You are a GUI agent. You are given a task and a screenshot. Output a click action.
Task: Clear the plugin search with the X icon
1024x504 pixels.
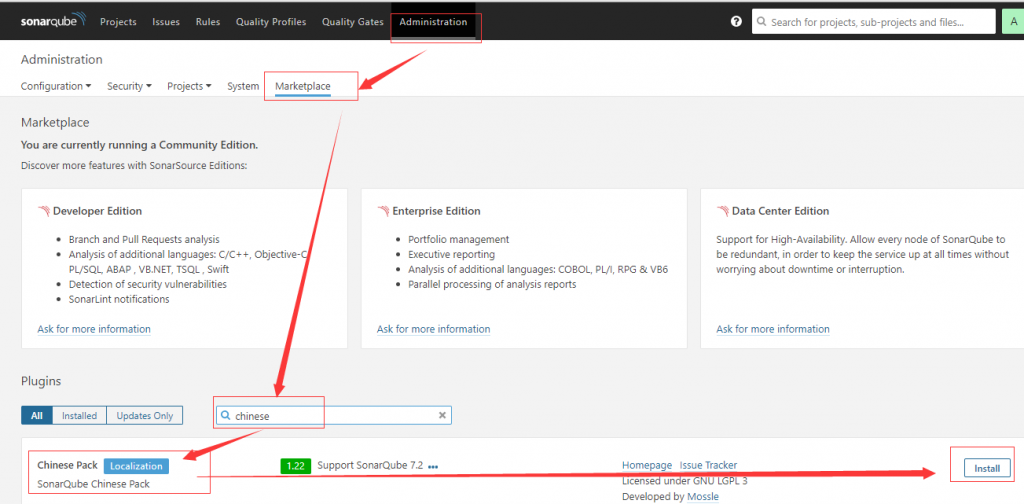point(442,415)
